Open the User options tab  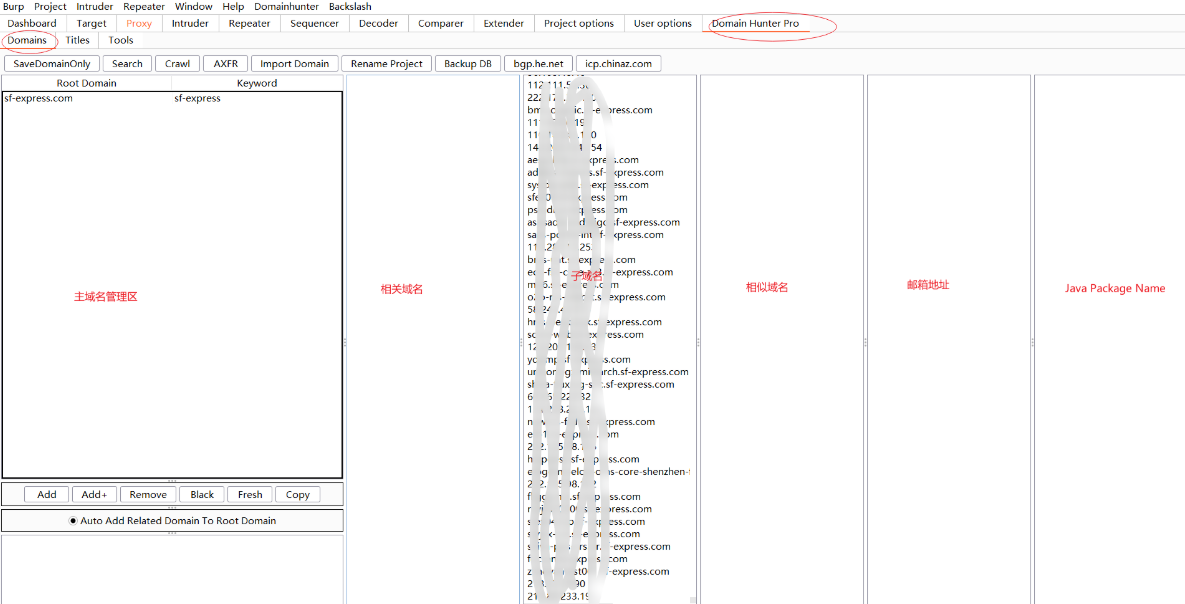[663, 23]
